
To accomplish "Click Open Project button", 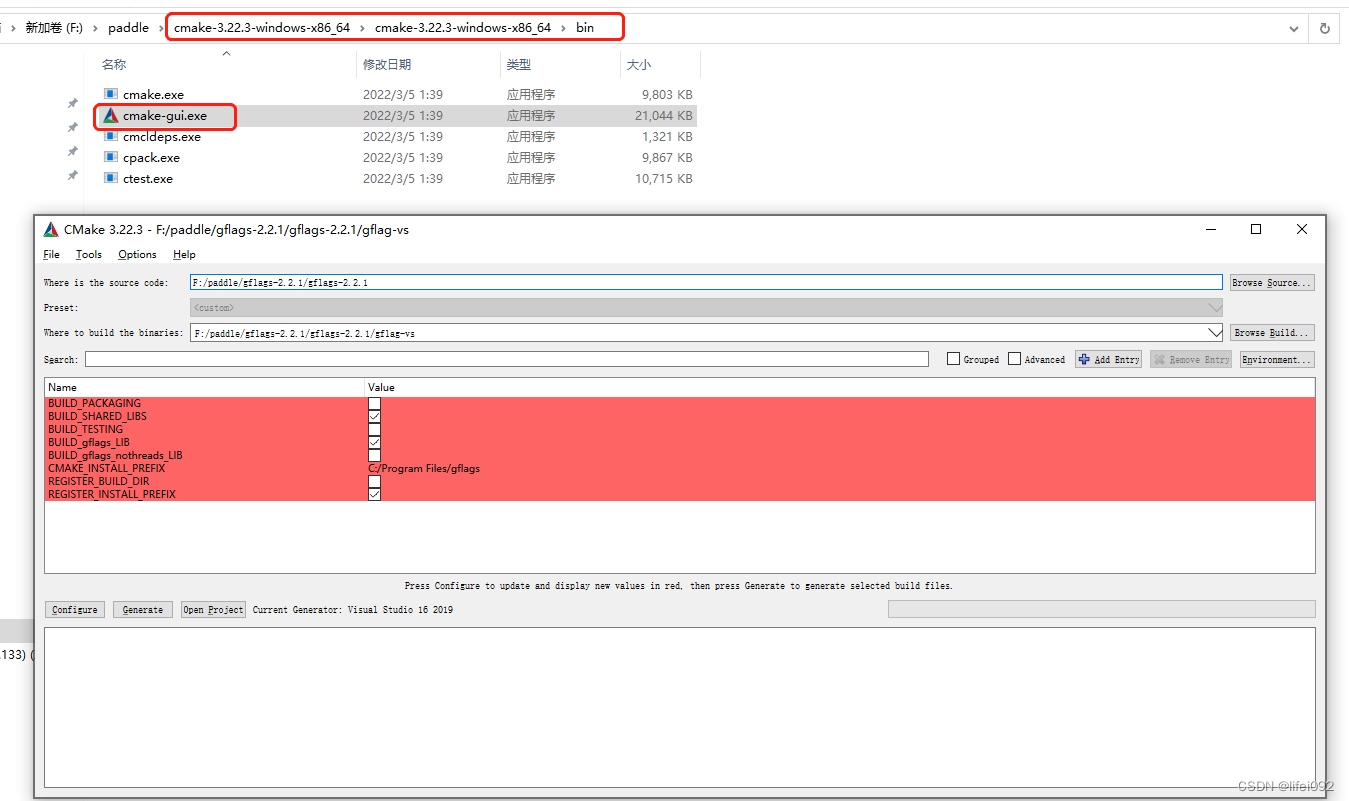I will [213, 609].
